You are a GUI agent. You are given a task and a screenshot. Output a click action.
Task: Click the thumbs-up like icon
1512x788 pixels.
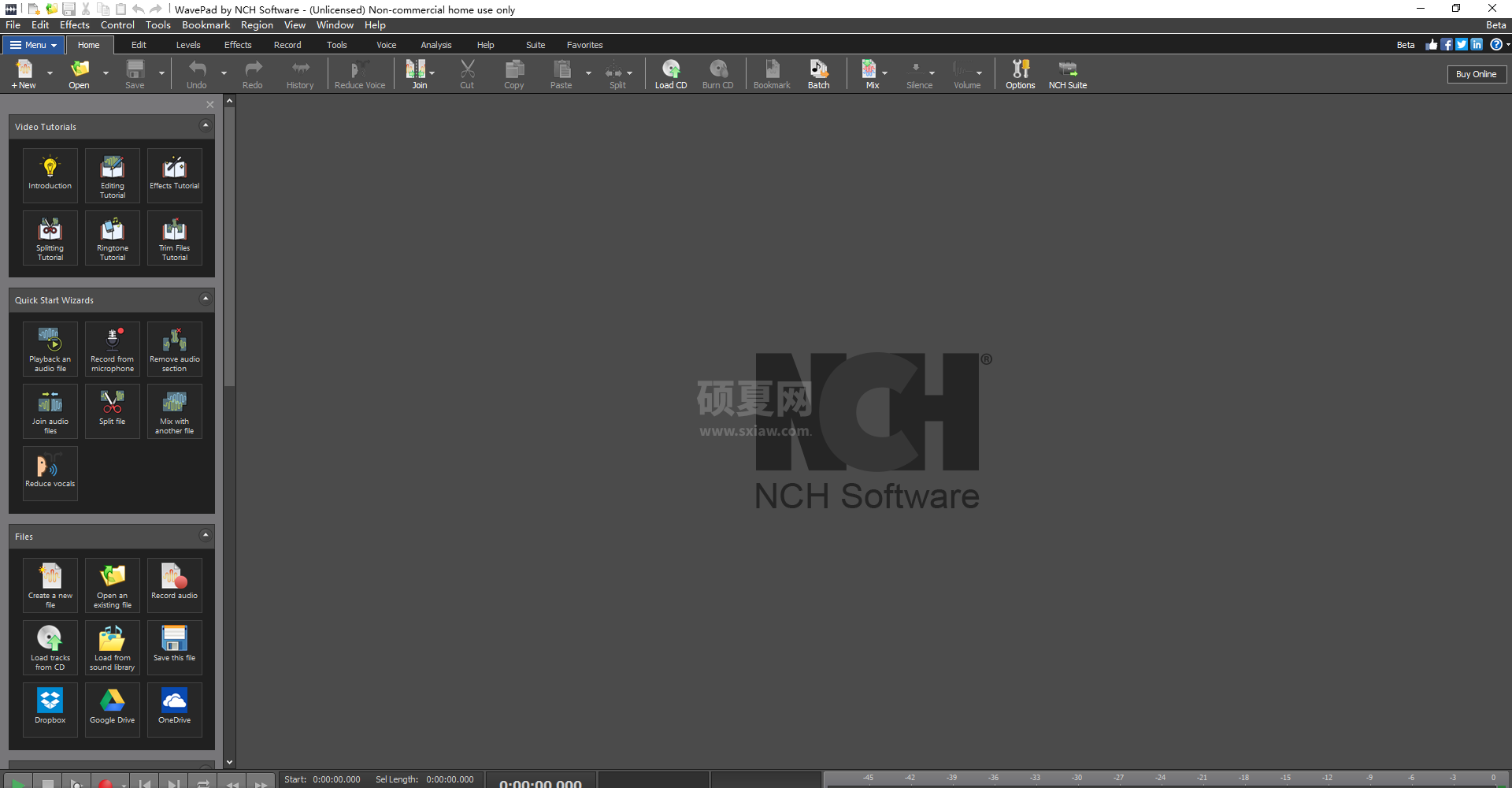coord(1432,45)
